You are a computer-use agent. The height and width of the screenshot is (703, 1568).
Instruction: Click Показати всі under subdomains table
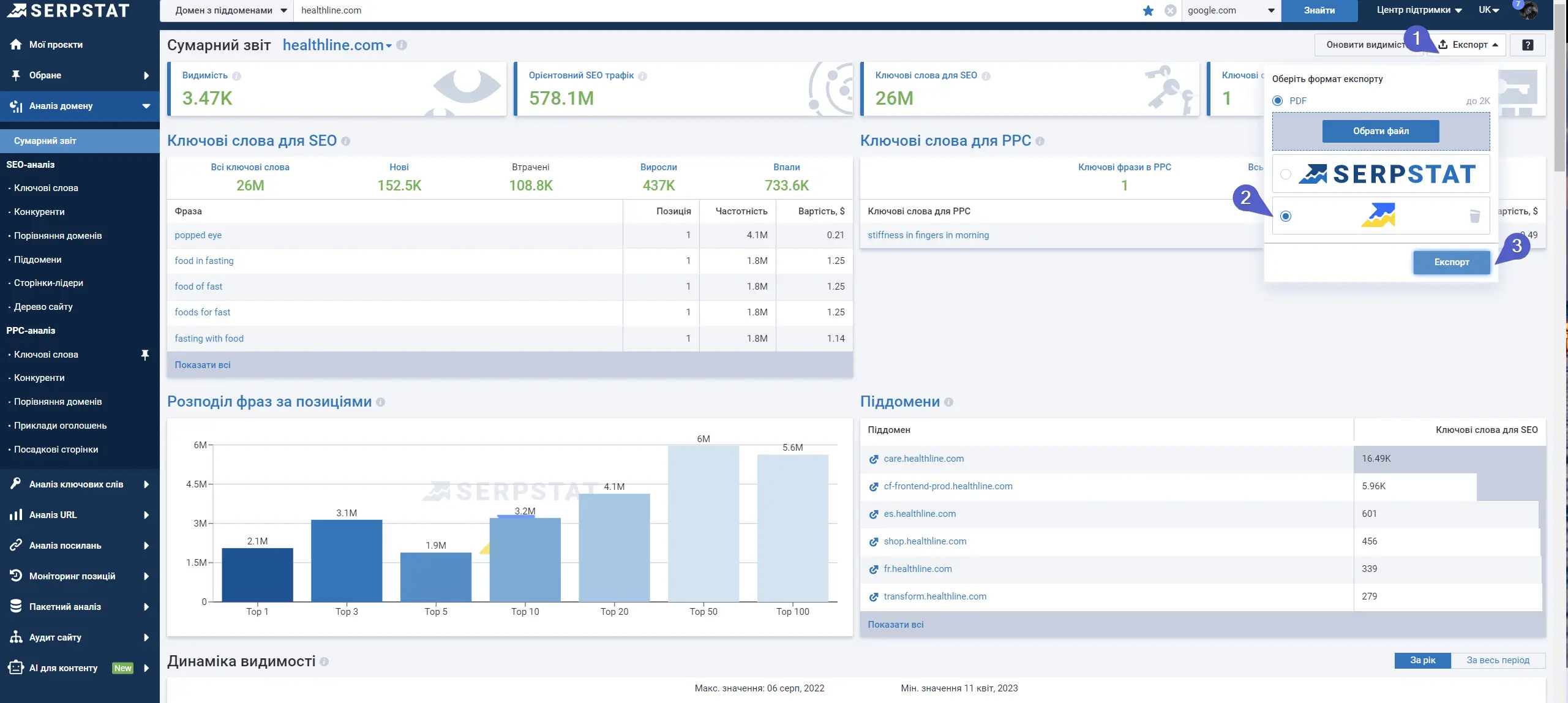(x=896, y=625)
